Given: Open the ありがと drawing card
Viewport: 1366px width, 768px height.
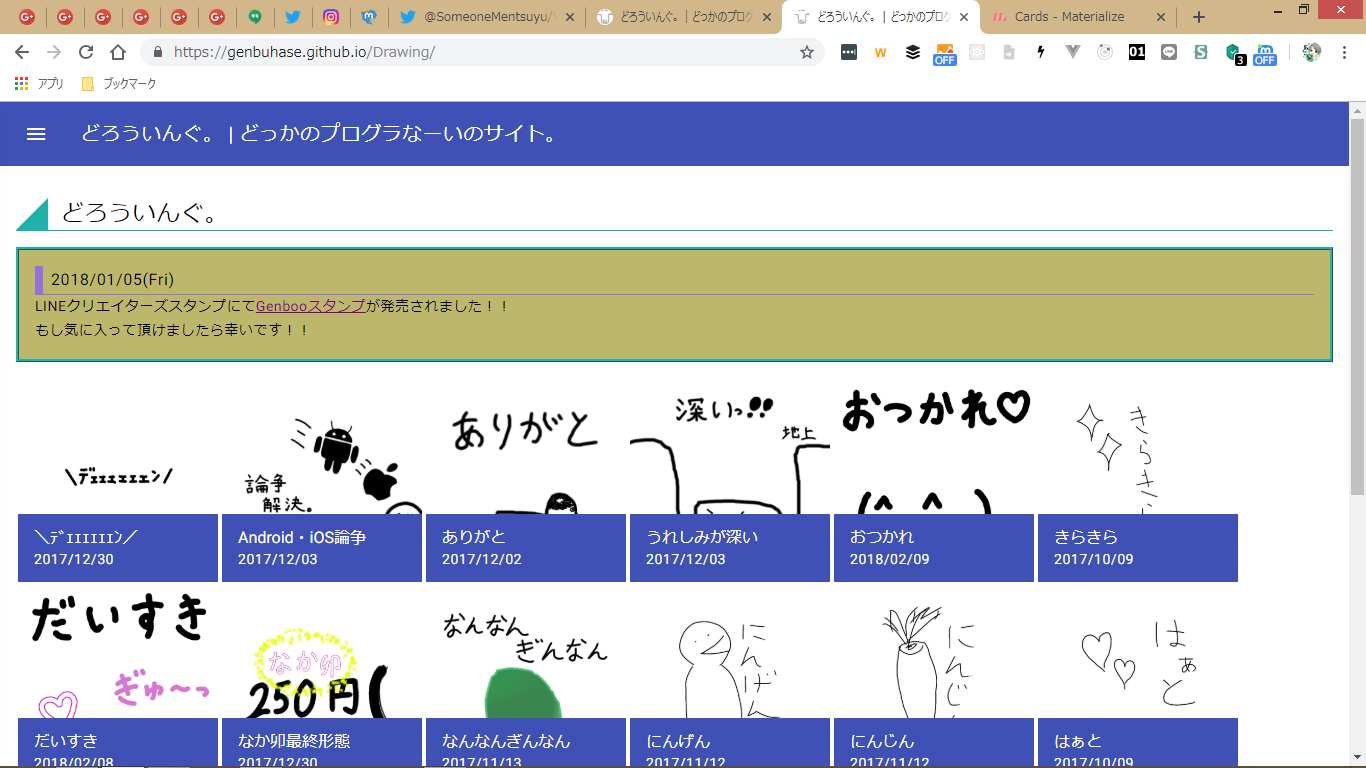Looking at the screenshot, I should 526,482.
